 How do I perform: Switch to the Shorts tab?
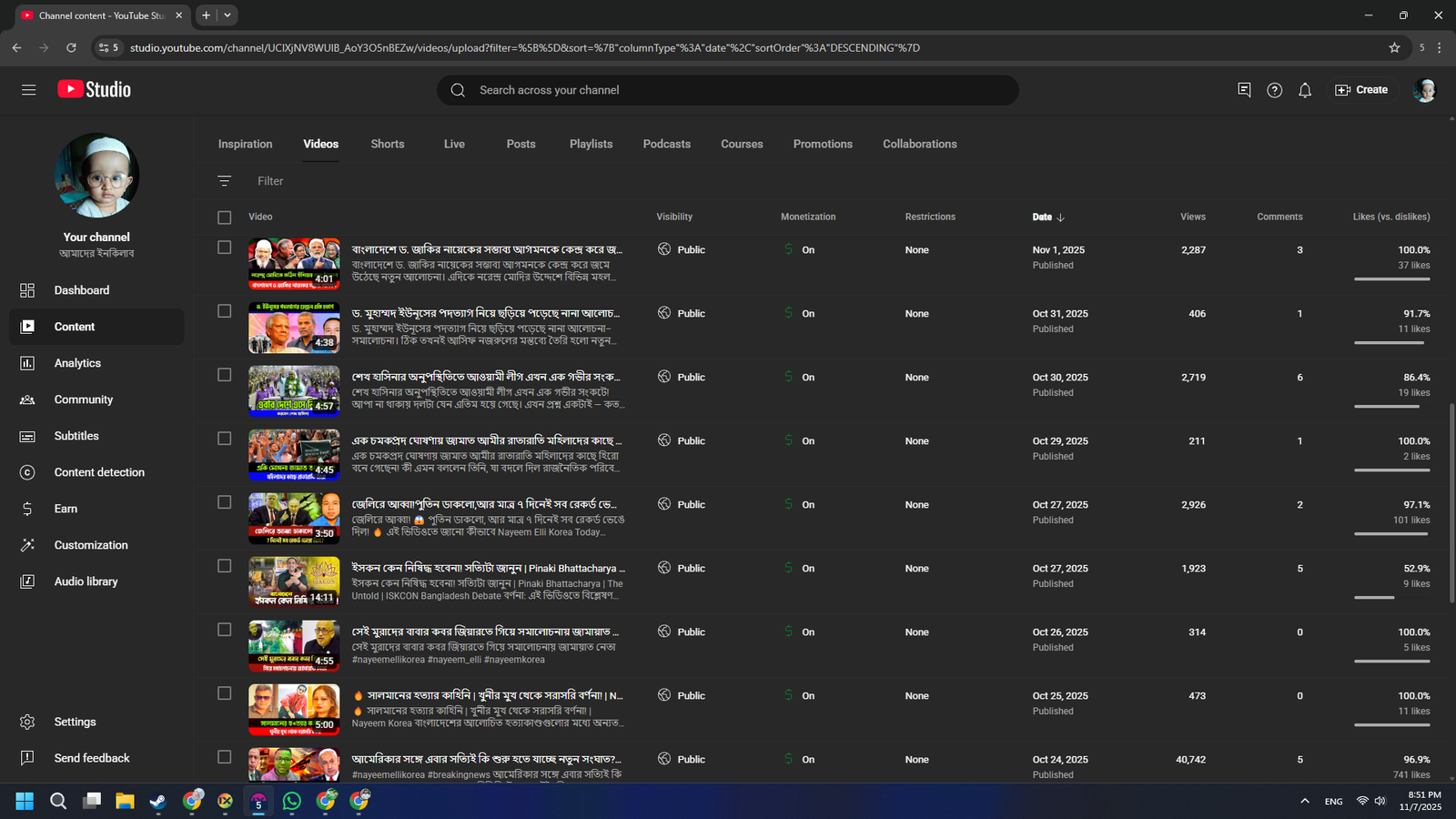pyautogui.click(x=387, y=144)
